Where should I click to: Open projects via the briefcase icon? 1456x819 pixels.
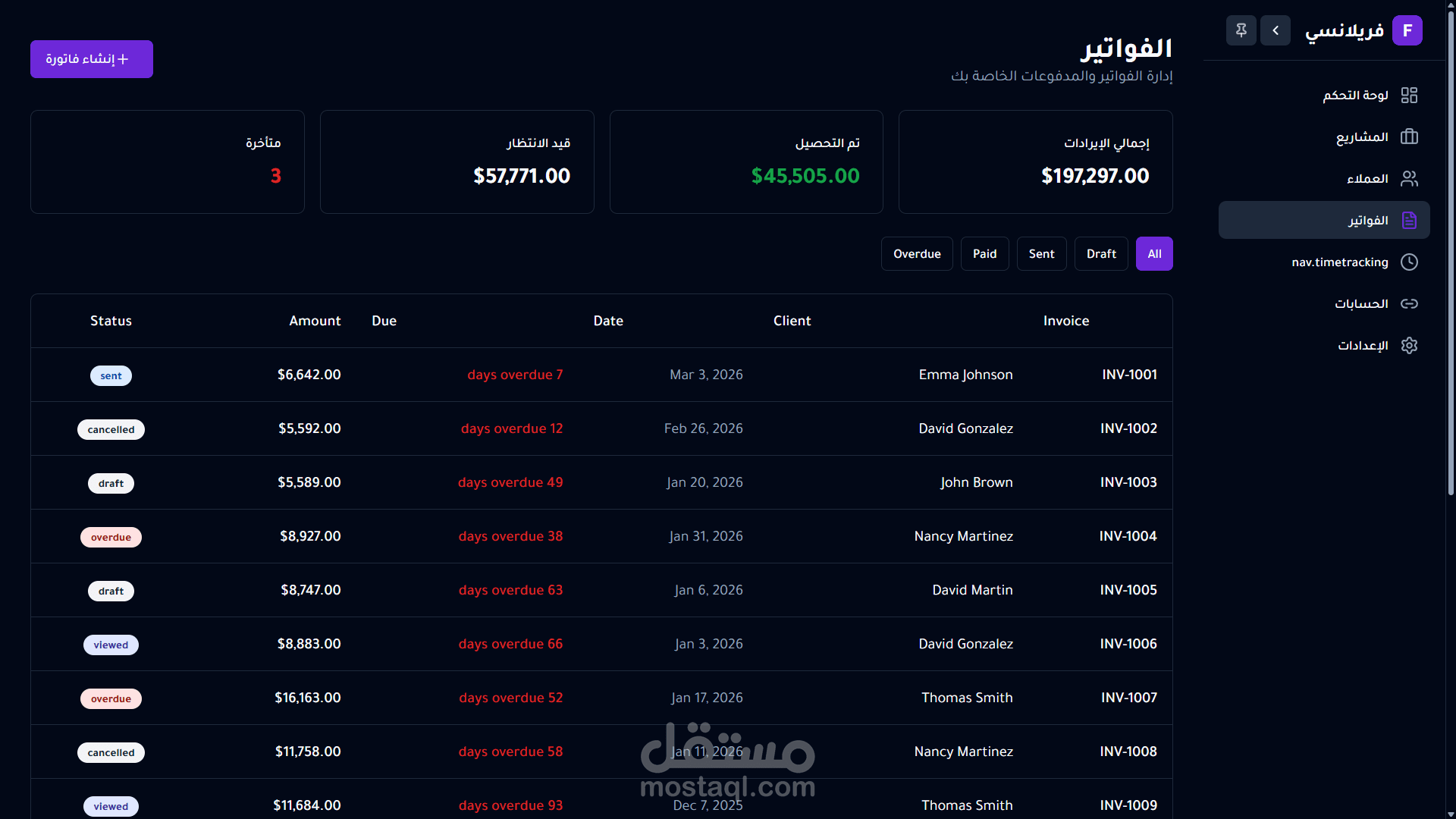click(1409, 137)
